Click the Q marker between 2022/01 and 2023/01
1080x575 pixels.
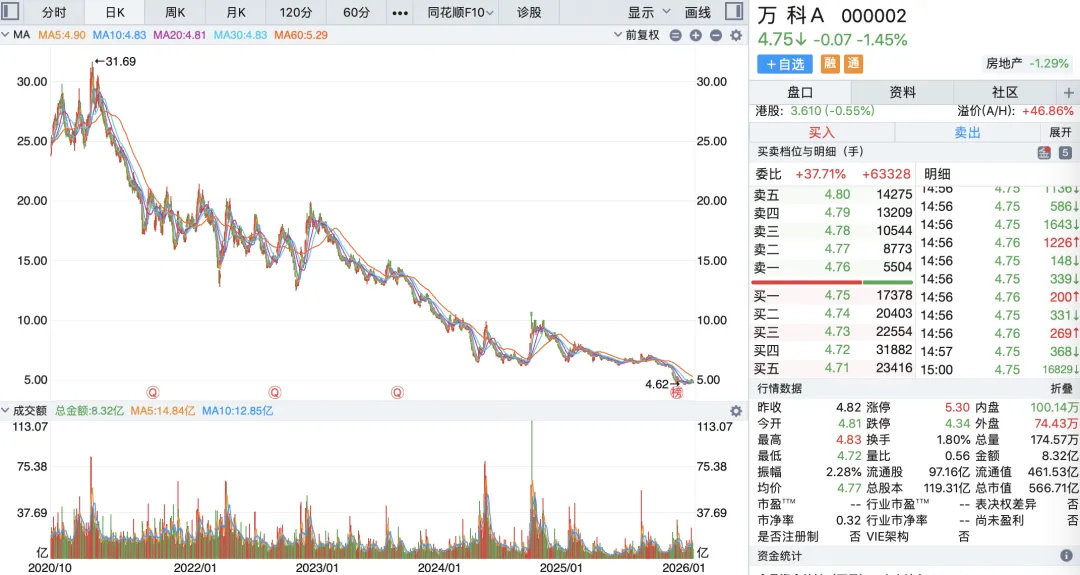[275, 393]
